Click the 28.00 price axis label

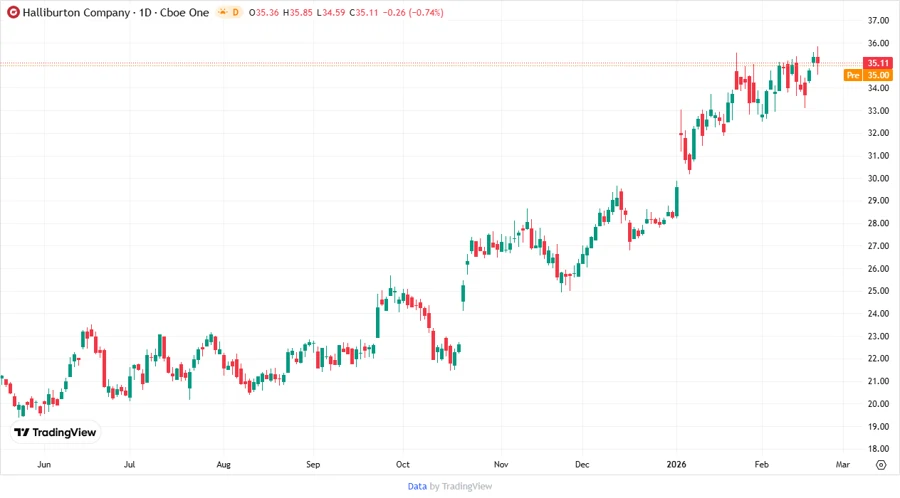(x=878, y=223)
